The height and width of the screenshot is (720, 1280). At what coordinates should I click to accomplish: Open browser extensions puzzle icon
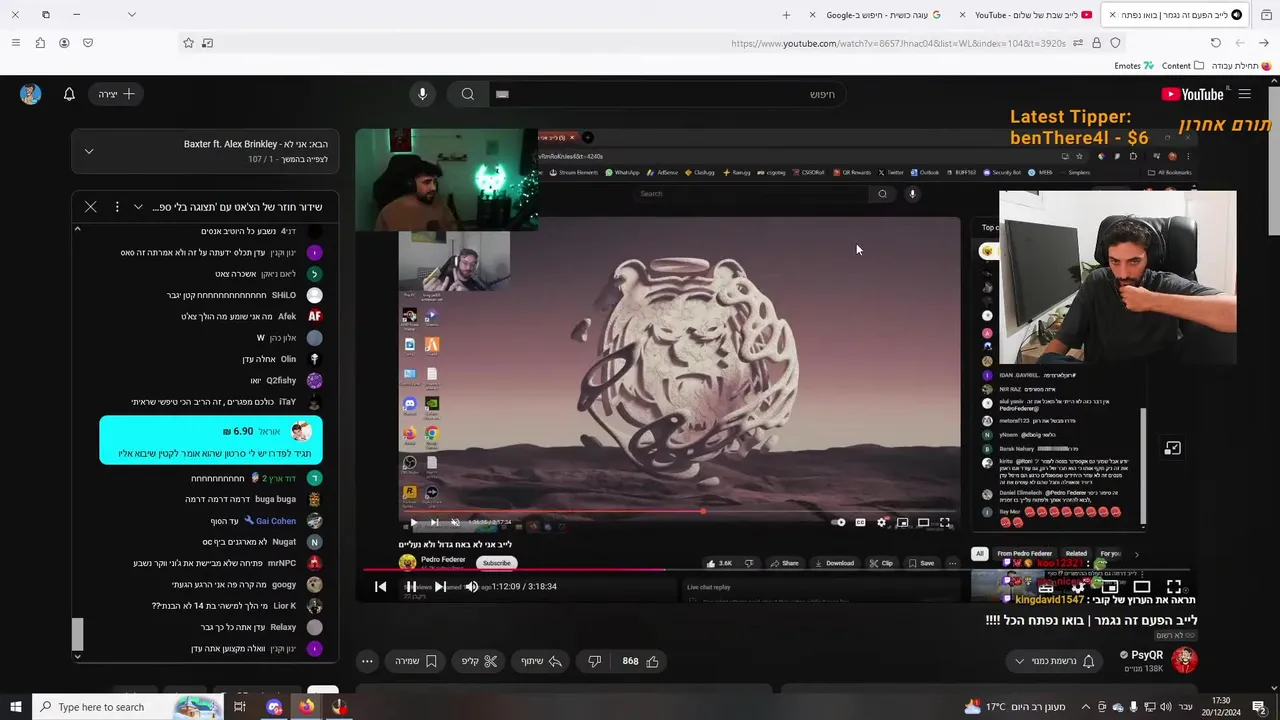tap(40, 43)
